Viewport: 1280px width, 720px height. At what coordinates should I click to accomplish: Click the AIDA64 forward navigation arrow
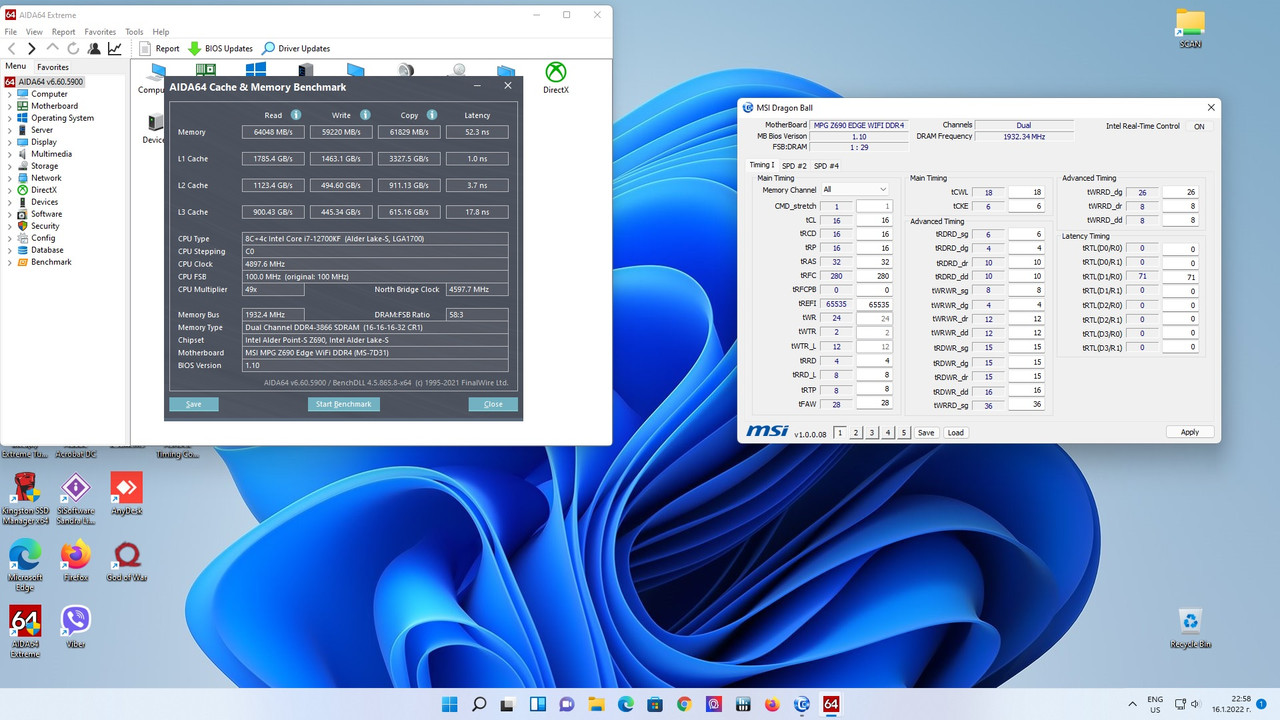pyautogui.click(x=32, y=48)
